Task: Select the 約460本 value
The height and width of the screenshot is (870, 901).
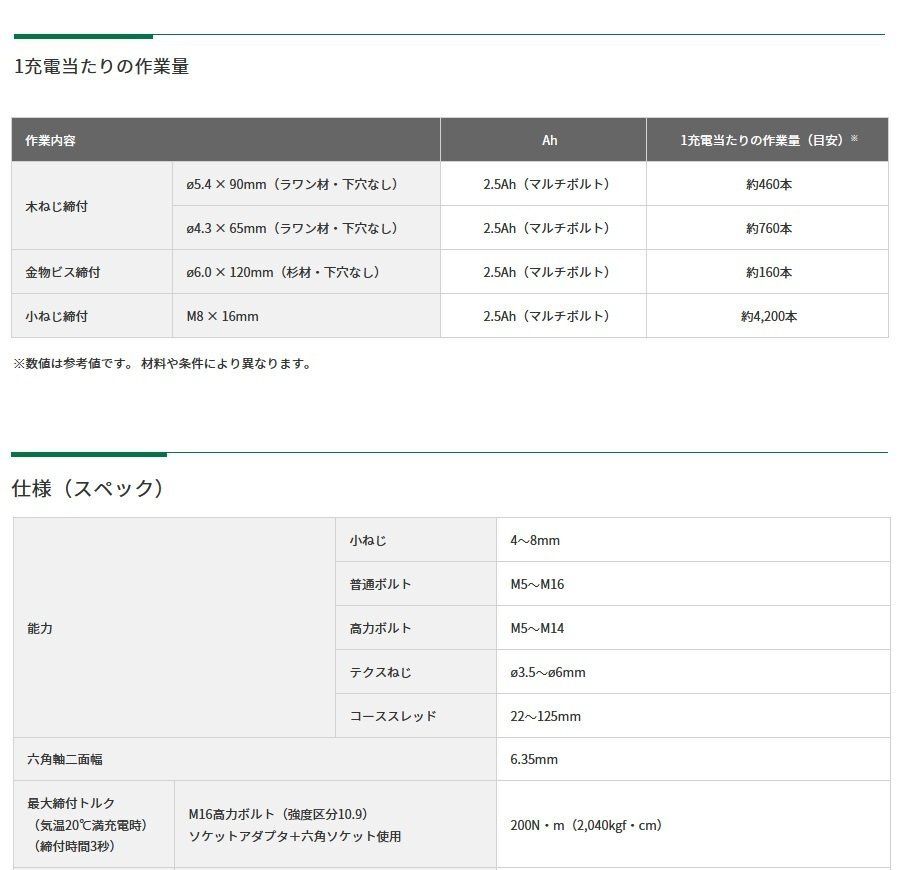Action: pos(769,184)
